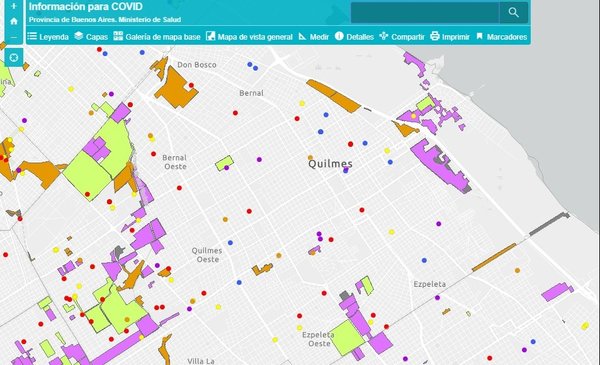Return to the default home extent

click(x=14, y=21)
